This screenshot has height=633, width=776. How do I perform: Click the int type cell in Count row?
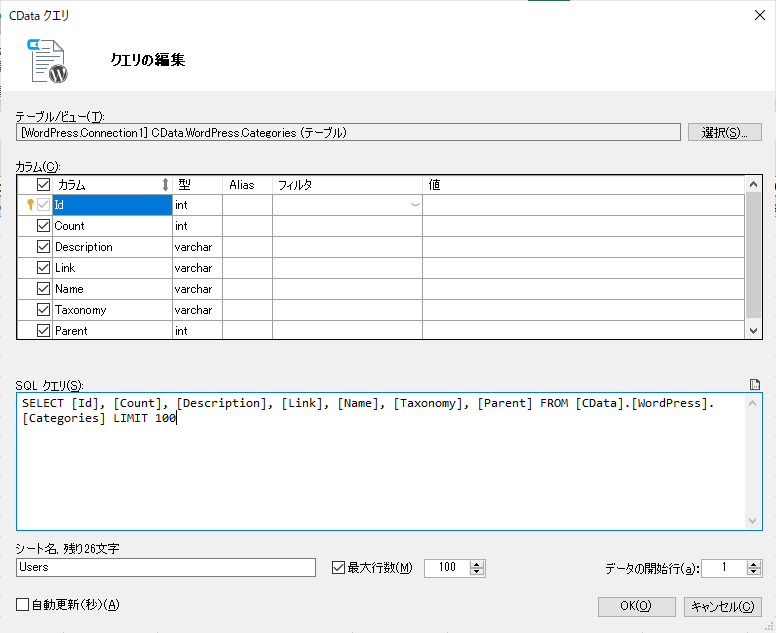tap(197, 226)
